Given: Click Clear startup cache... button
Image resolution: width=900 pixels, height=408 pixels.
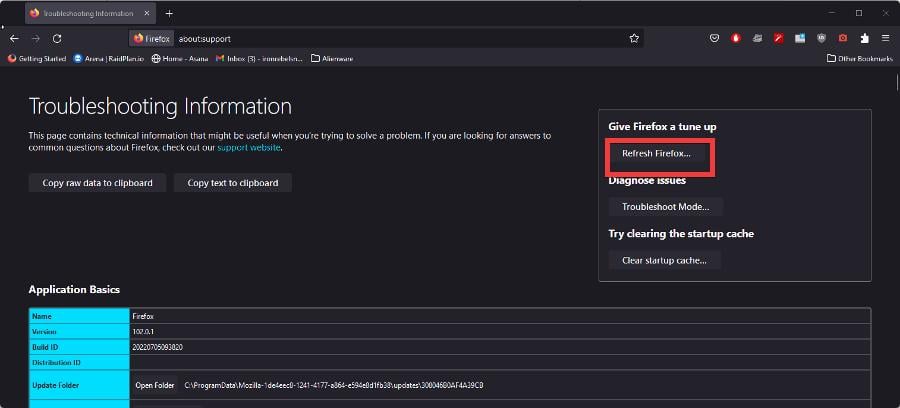Looking at the screenshot, I should 665,260.
